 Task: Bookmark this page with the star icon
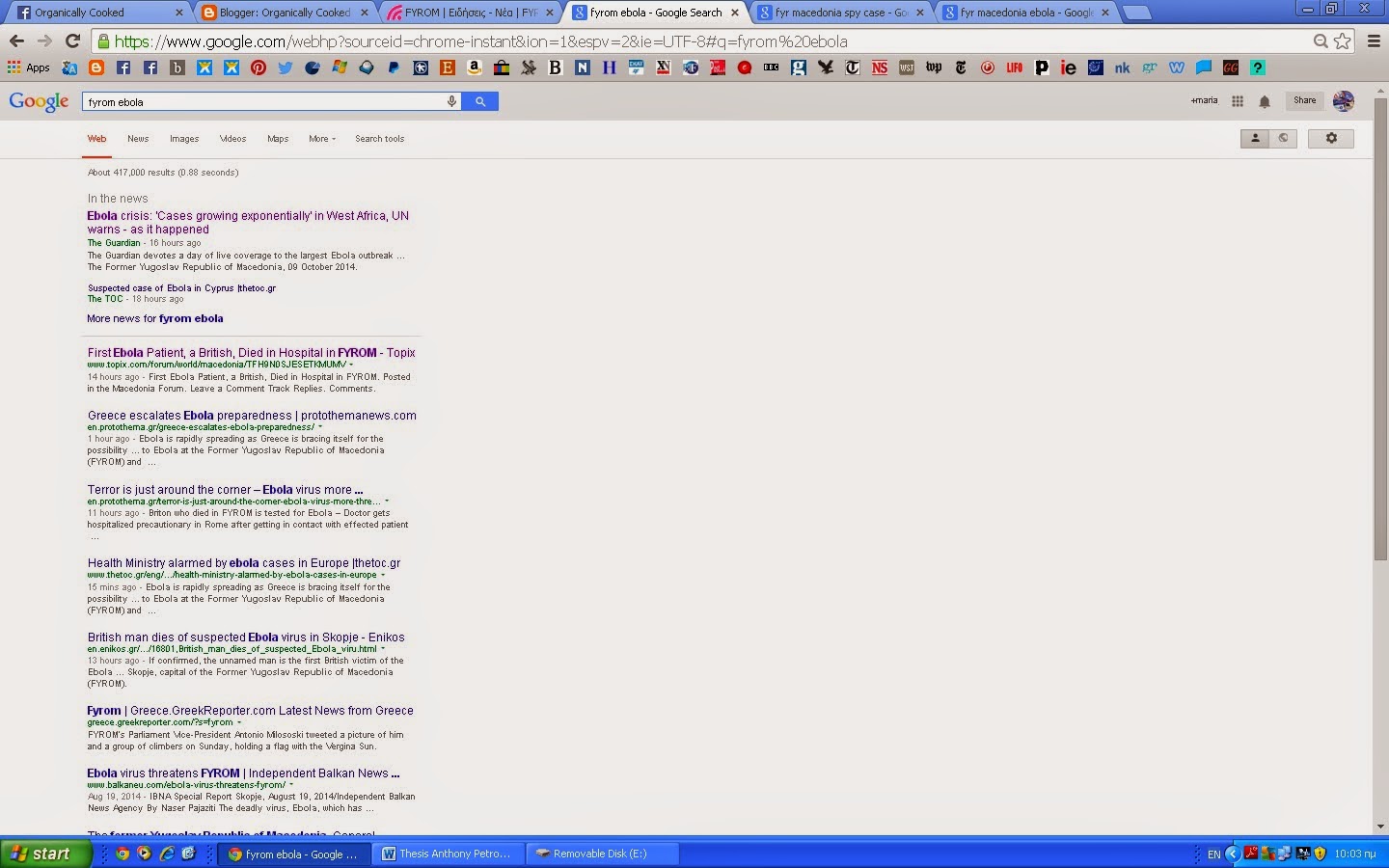click(1343, 41)
